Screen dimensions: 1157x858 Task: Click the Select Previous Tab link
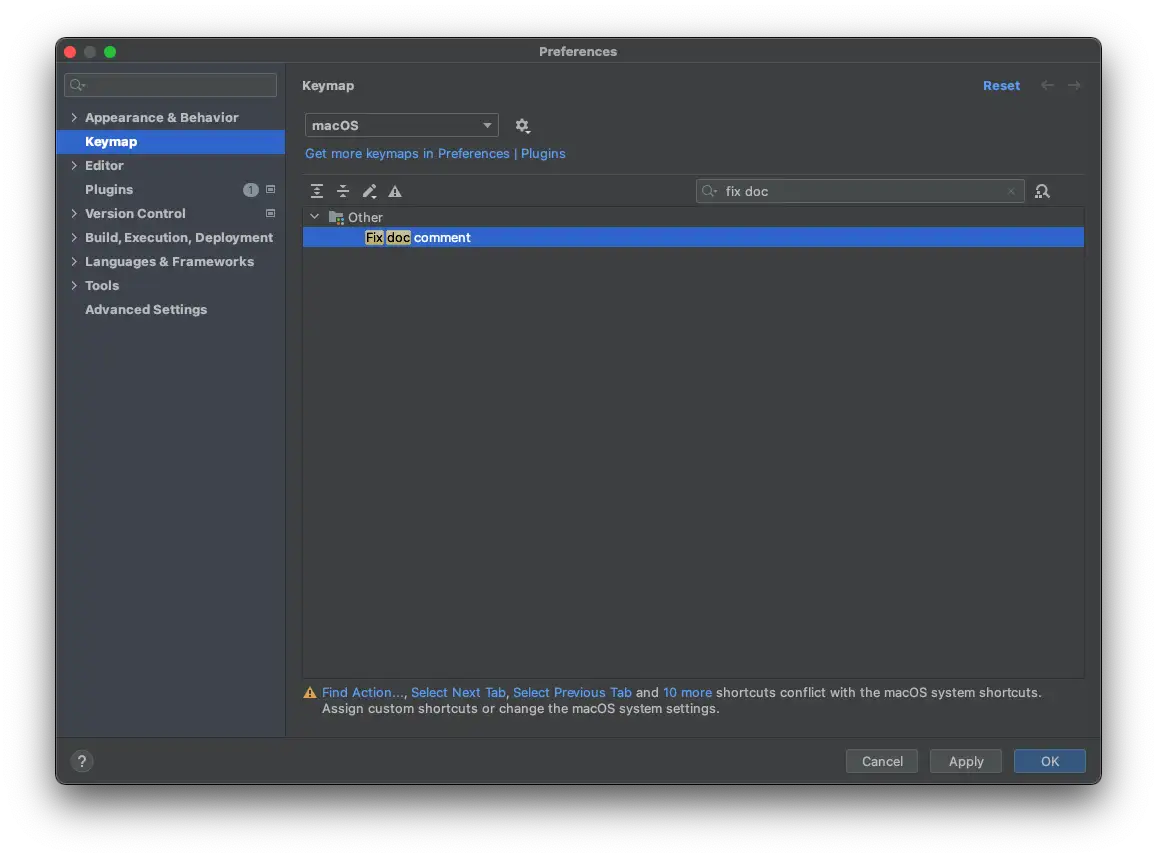pos(572,693)
